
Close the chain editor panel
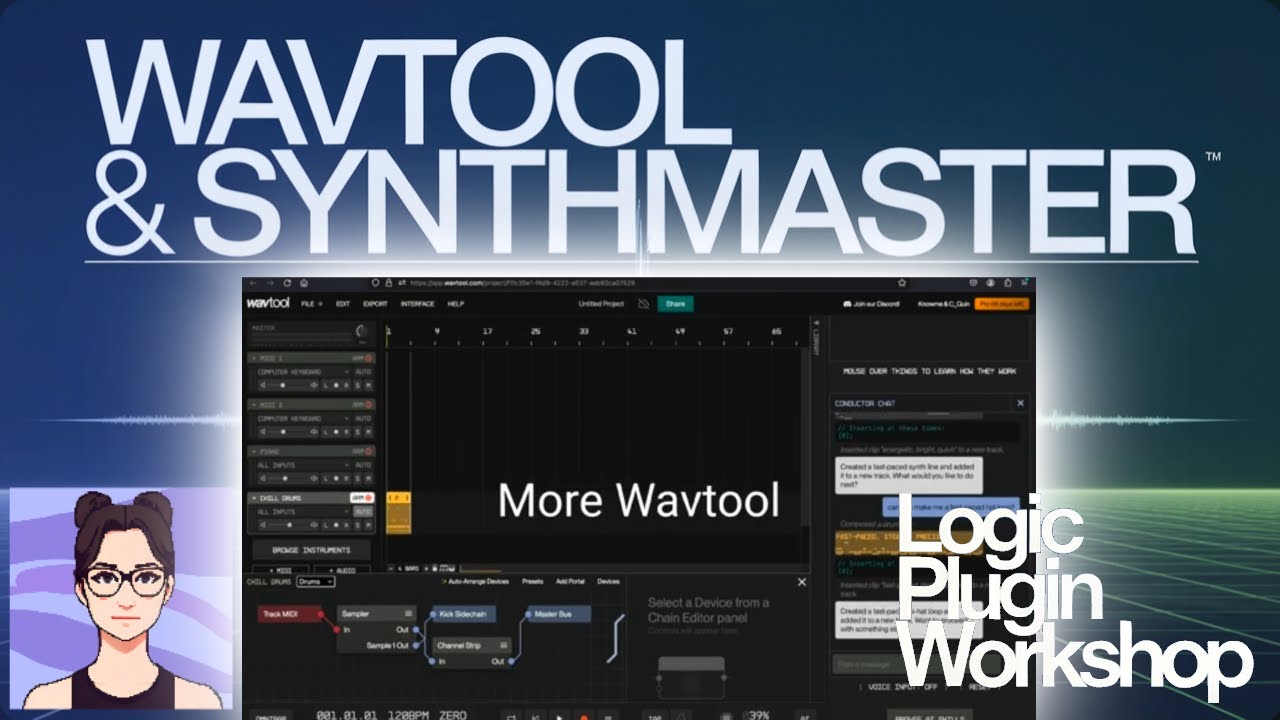click(x=801, y=581)
